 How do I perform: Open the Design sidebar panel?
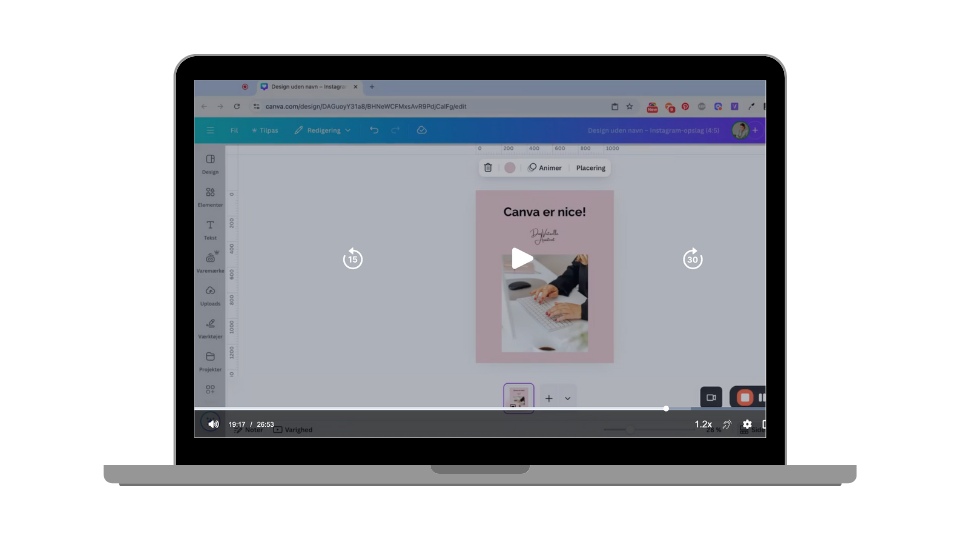point(210,164)
